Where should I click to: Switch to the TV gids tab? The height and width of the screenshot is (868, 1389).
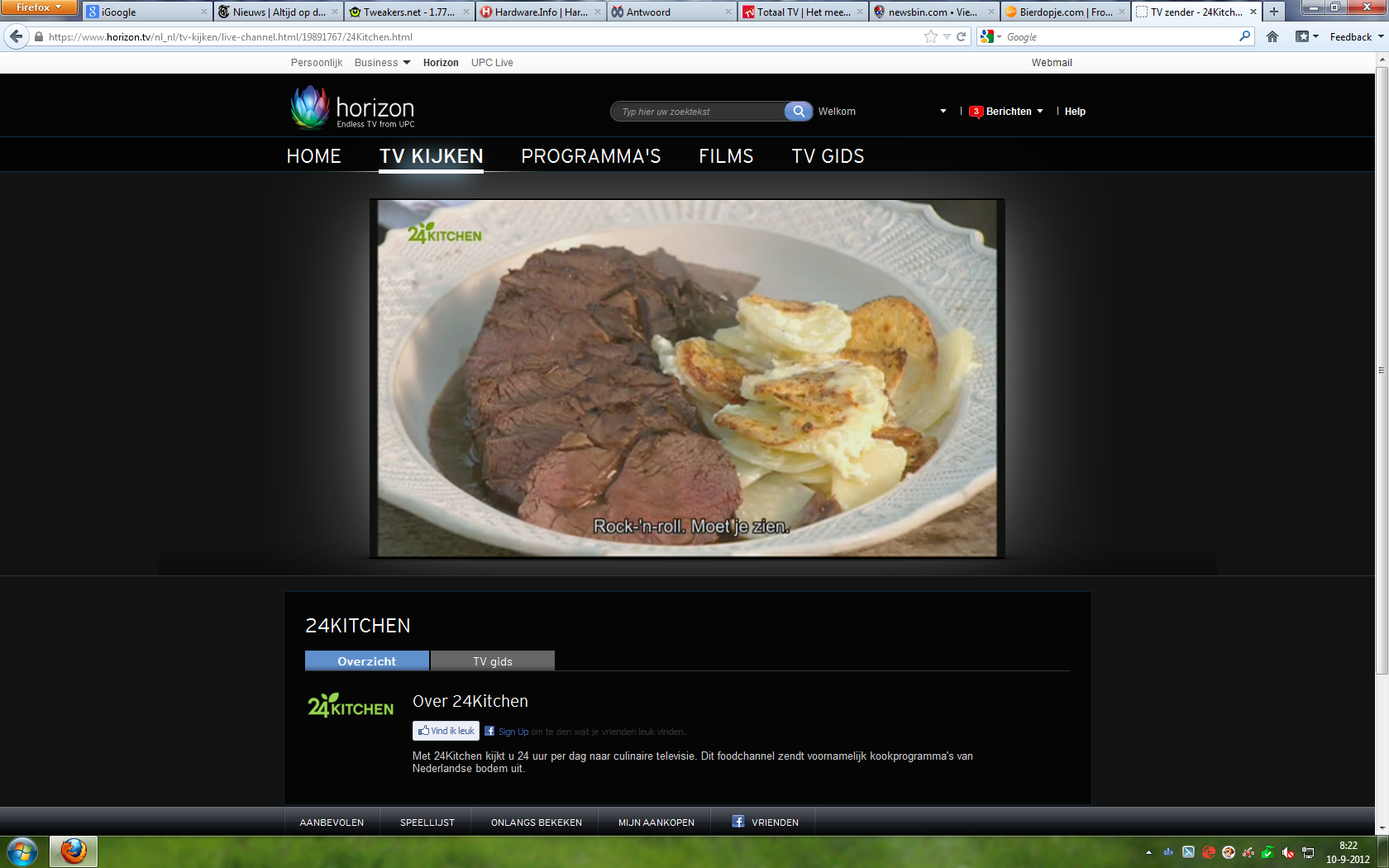point(493,661)
